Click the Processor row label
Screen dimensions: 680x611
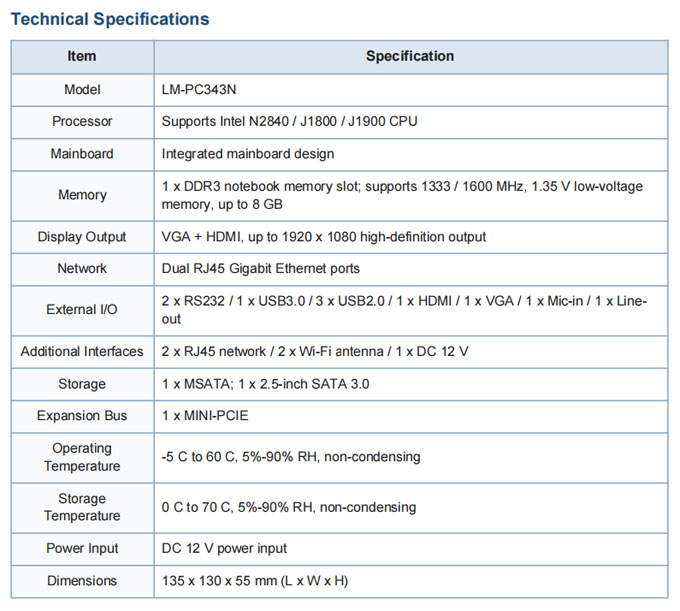pyautogui.click(x=82, y=121)
